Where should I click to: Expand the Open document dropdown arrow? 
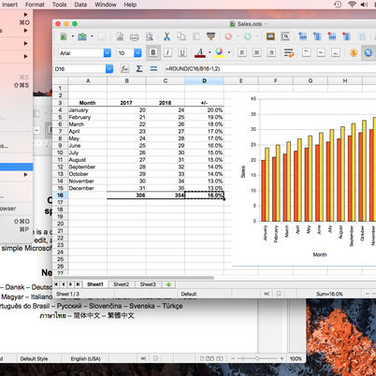pyautogui.click(x=92, y=37)
